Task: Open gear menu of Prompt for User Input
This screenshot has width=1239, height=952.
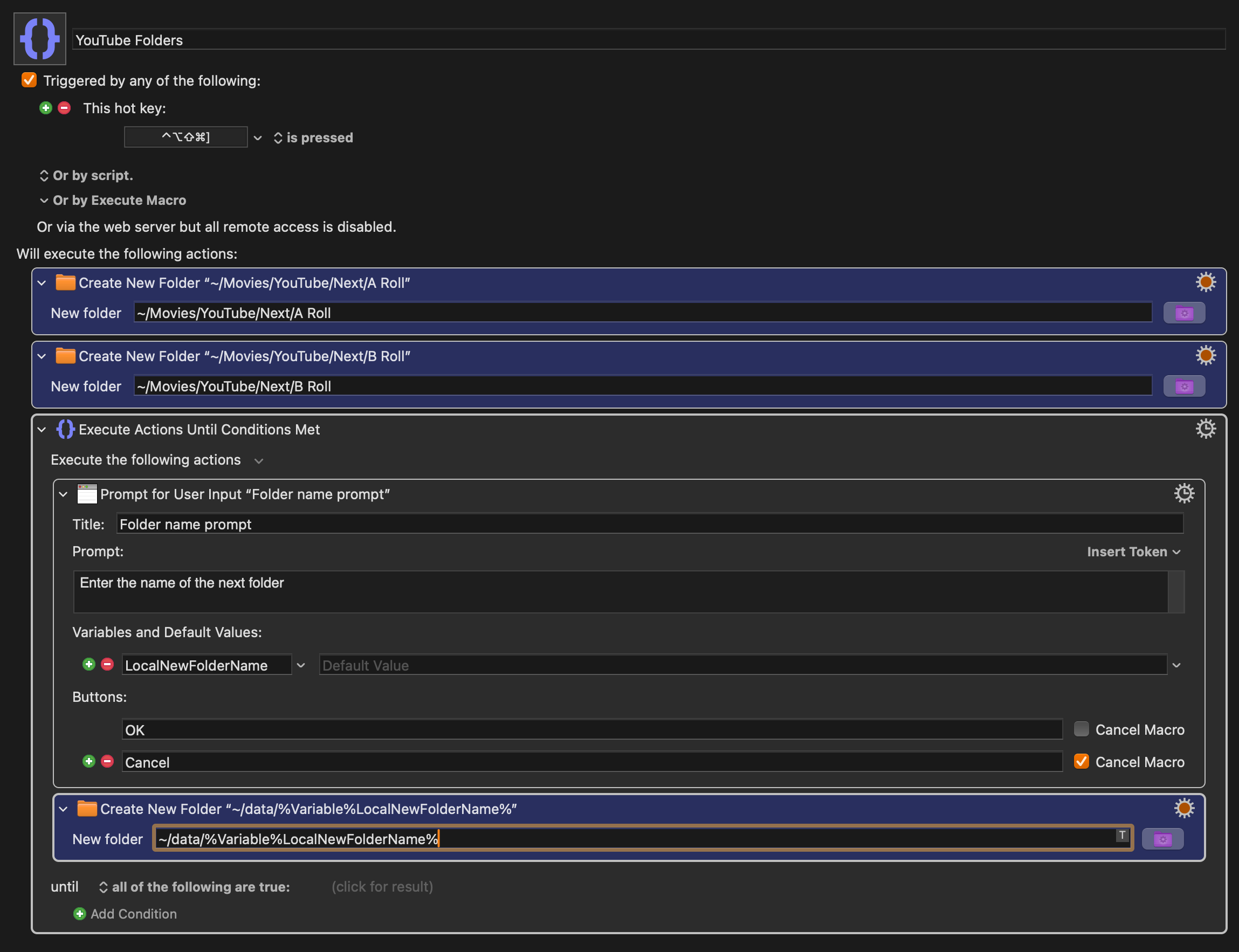Action: (1183, 494)
